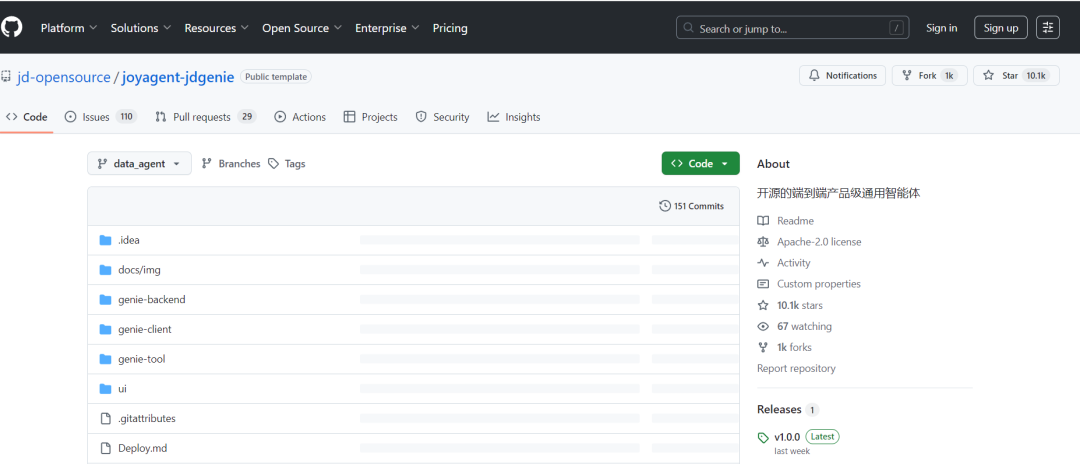Click the fork icon beside 1k forks
This screenshot has height=464, width=1080.
762,347
